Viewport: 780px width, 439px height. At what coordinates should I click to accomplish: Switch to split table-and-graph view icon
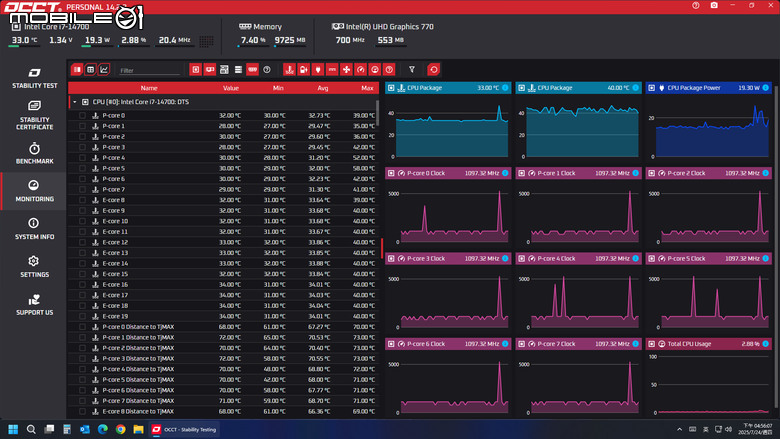pos(77,70)
